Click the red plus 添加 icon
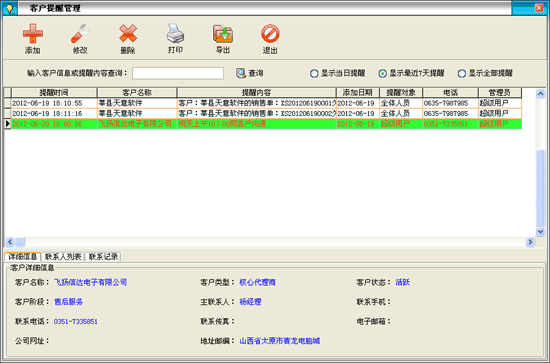Screen dimensions: 550x363 tap(33, 34)
